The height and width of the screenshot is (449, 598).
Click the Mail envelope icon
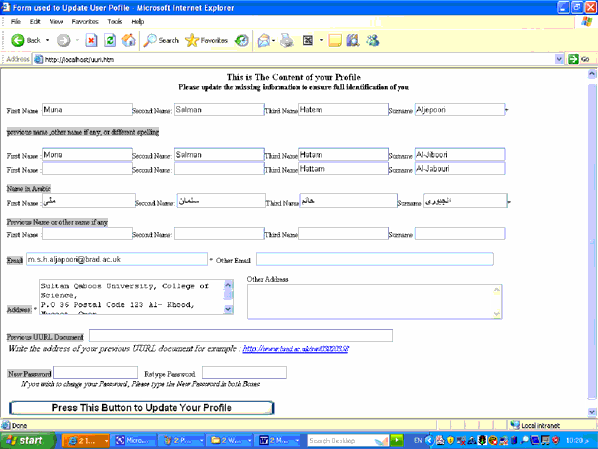264,40
